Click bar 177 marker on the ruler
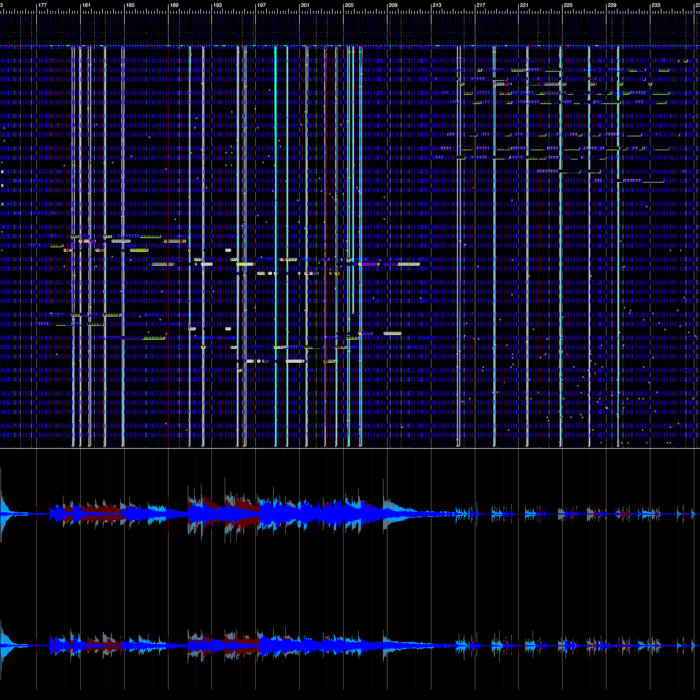This screenshot has width=700, height=700. coord(42,5)
